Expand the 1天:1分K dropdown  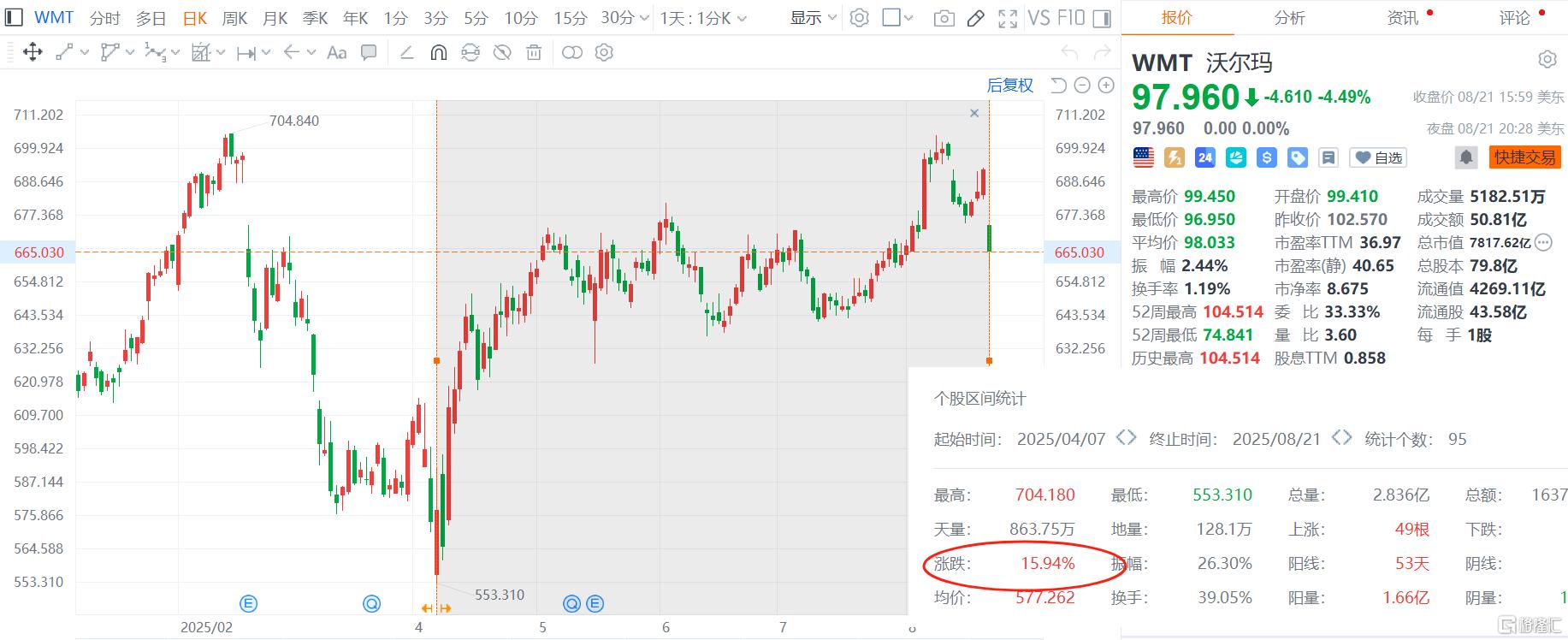point(703,18)
